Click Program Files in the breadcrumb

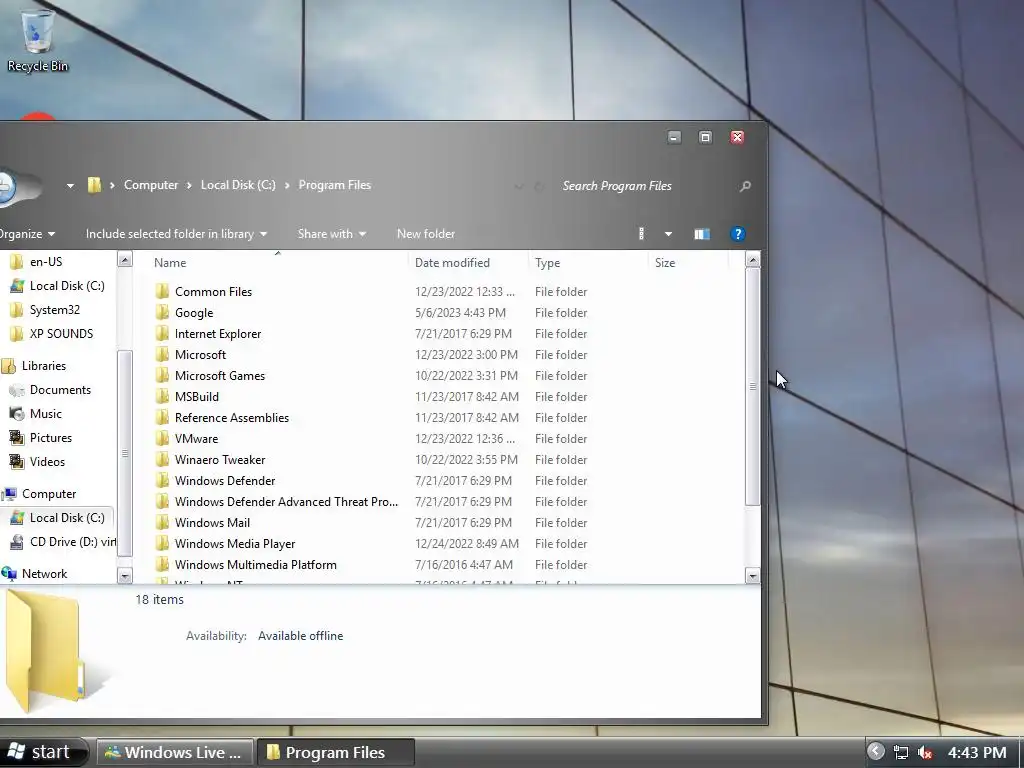pyautogui.click(x=334, y=185)
